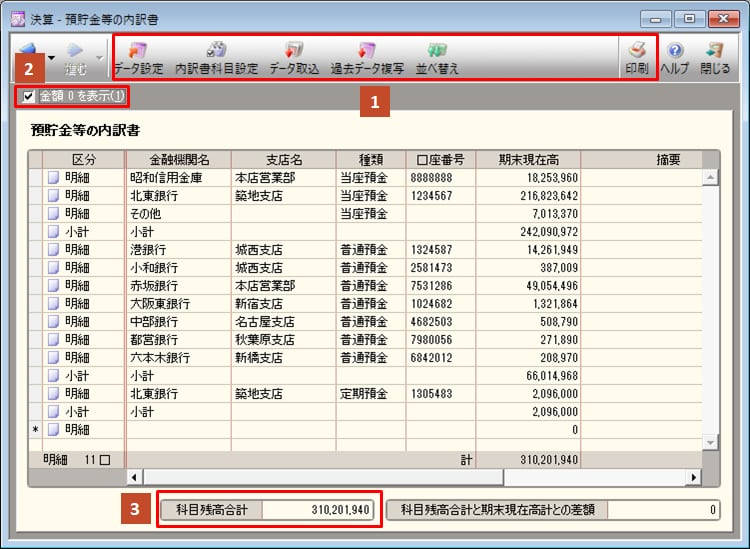750x549 pixels.
Task: Click the 種類 column header
Action: 371,160
